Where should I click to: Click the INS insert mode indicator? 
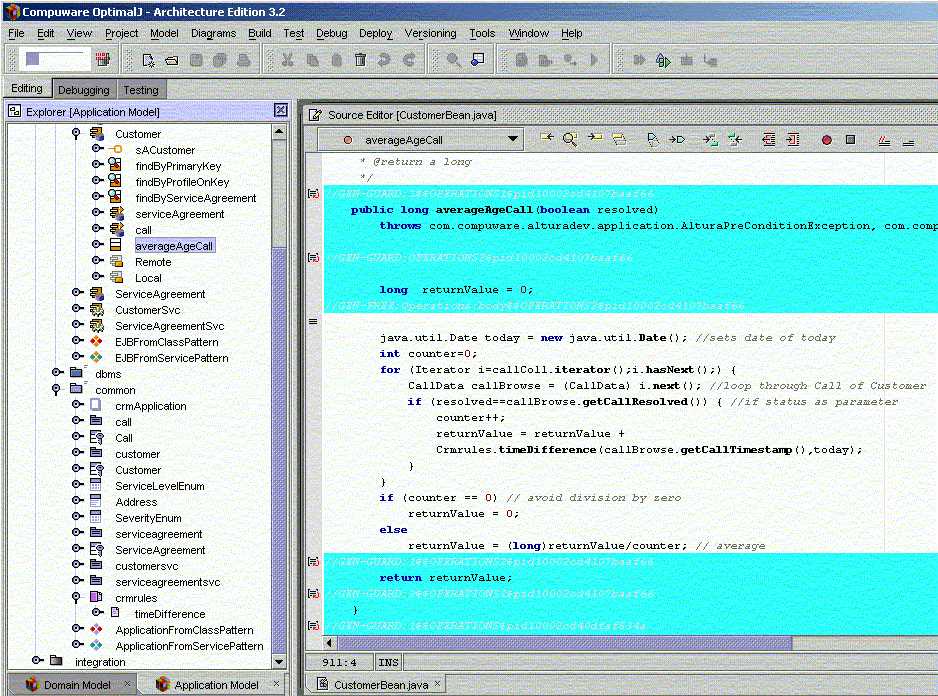pyautogui.click(x=388, y=662)
